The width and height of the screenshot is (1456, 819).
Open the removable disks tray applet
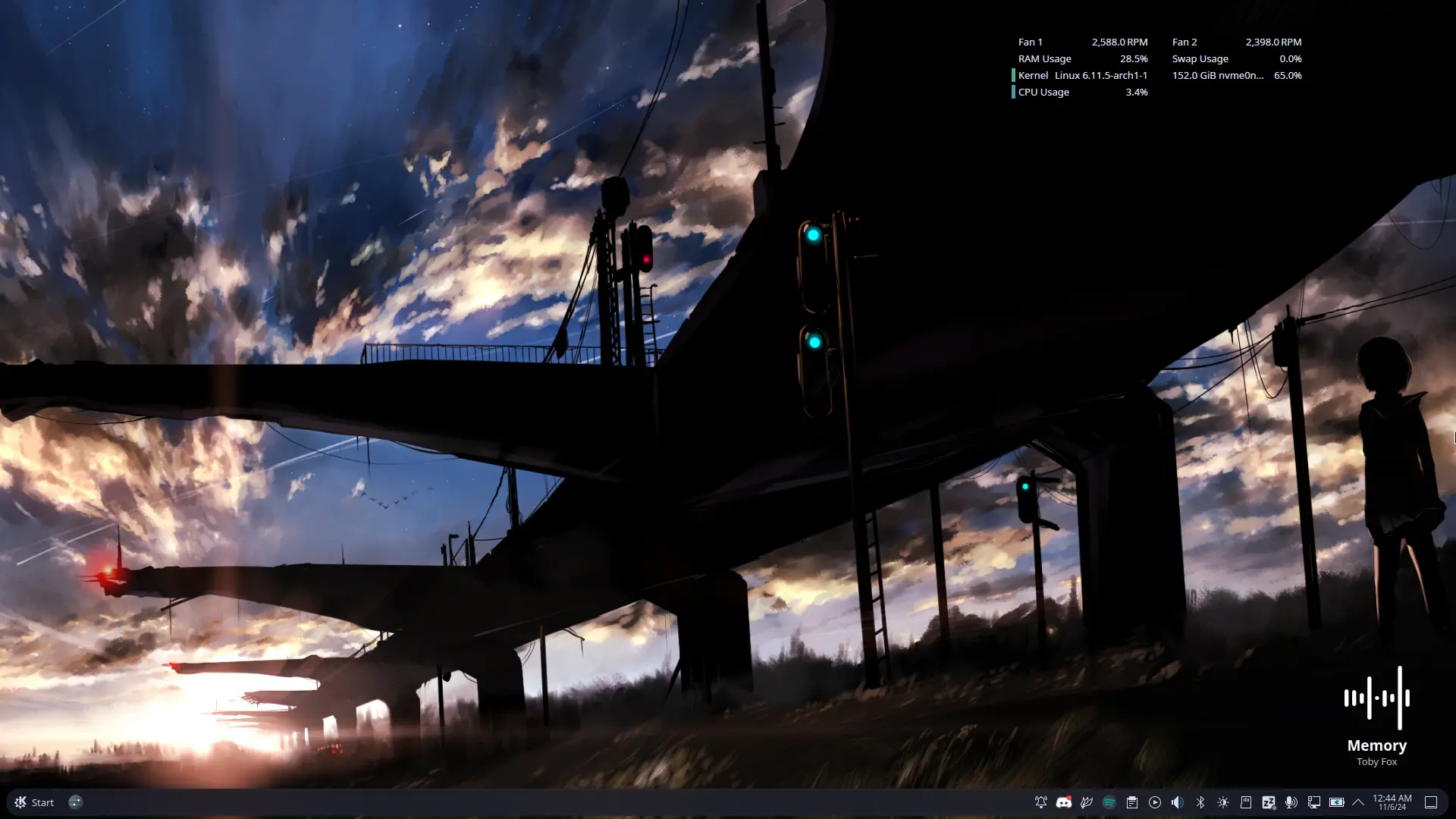click(1246, 802)
